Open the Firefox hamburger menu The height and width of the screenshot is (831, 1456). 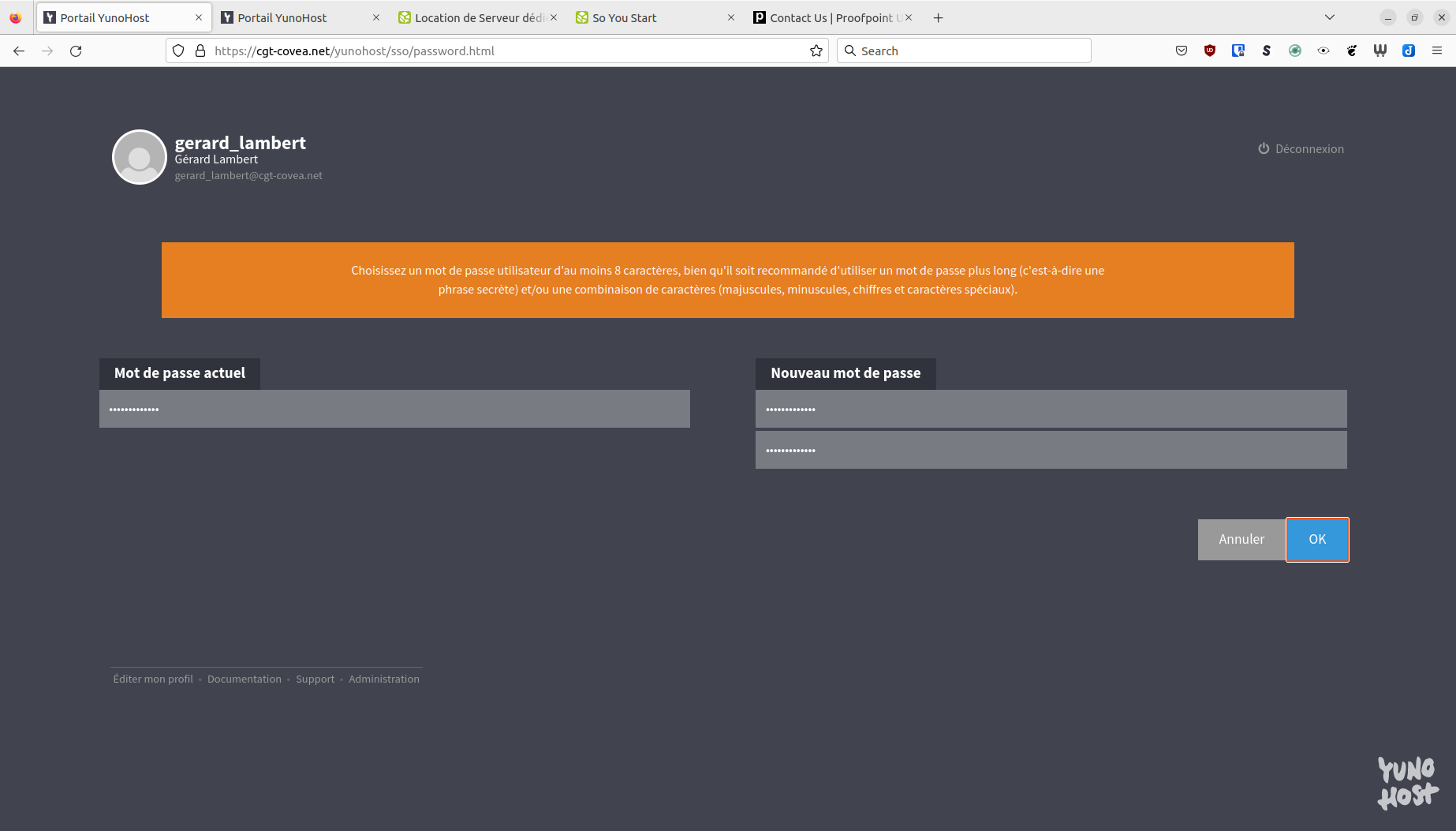point(1436,51)
